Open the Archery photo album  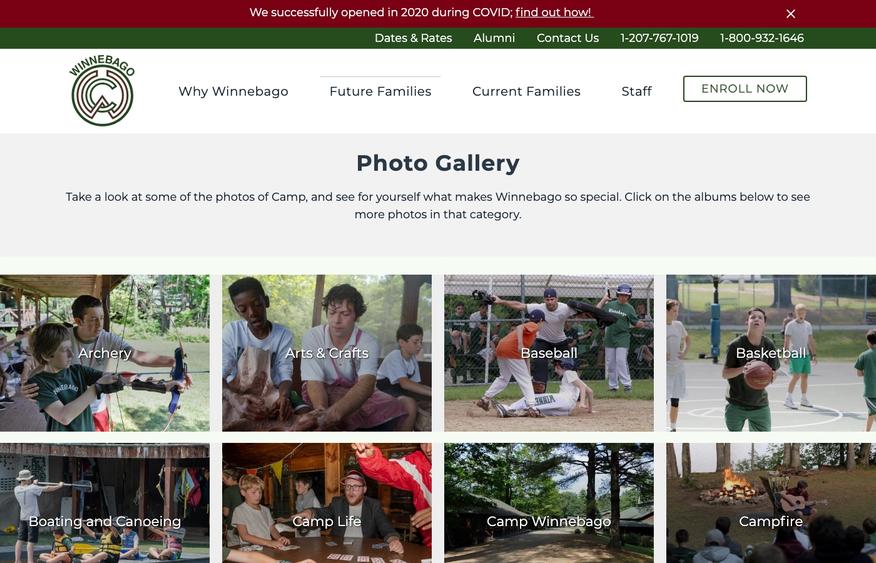click(104, 353)
